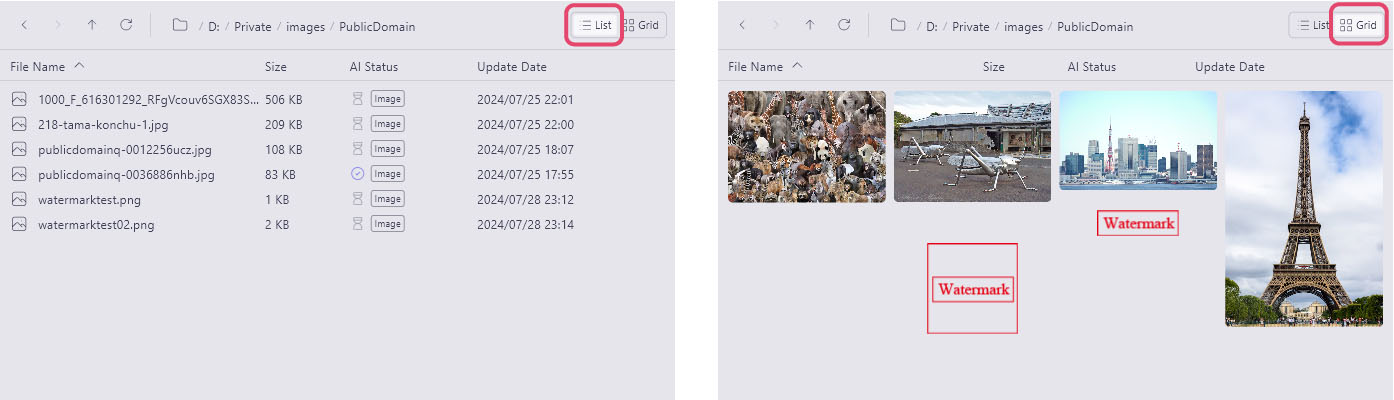Toggle File Name sort arrow in left window
This screenshot has width=1394, height=400.
click(80, 66)
